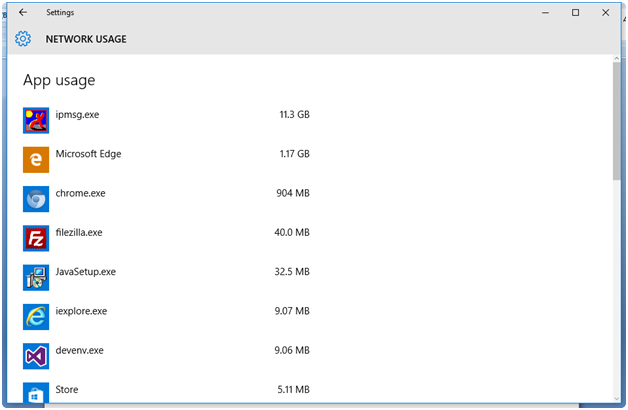Image resolution: width=628 pixels, height=410 pixels.
Task: Select the Microsoft Edge name label
Action: [x=88, y=154]
